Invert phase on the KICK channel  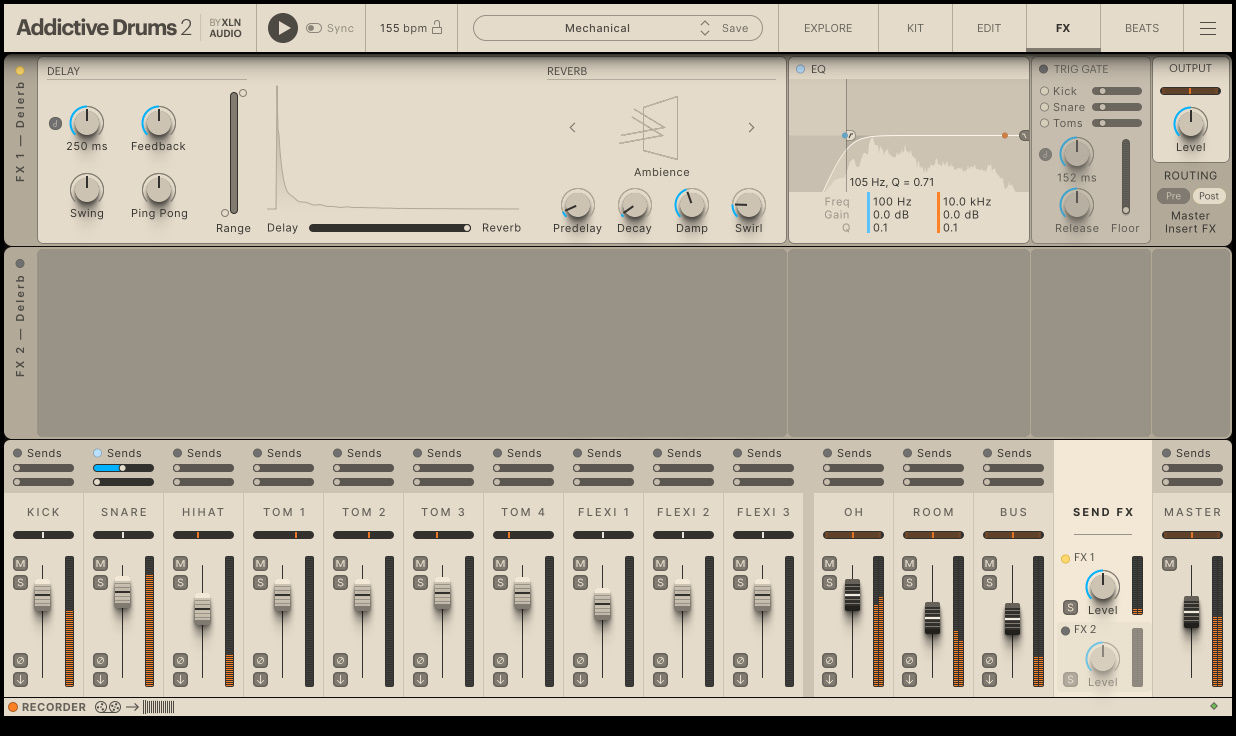pyautogui.click(x=20, y=661)
